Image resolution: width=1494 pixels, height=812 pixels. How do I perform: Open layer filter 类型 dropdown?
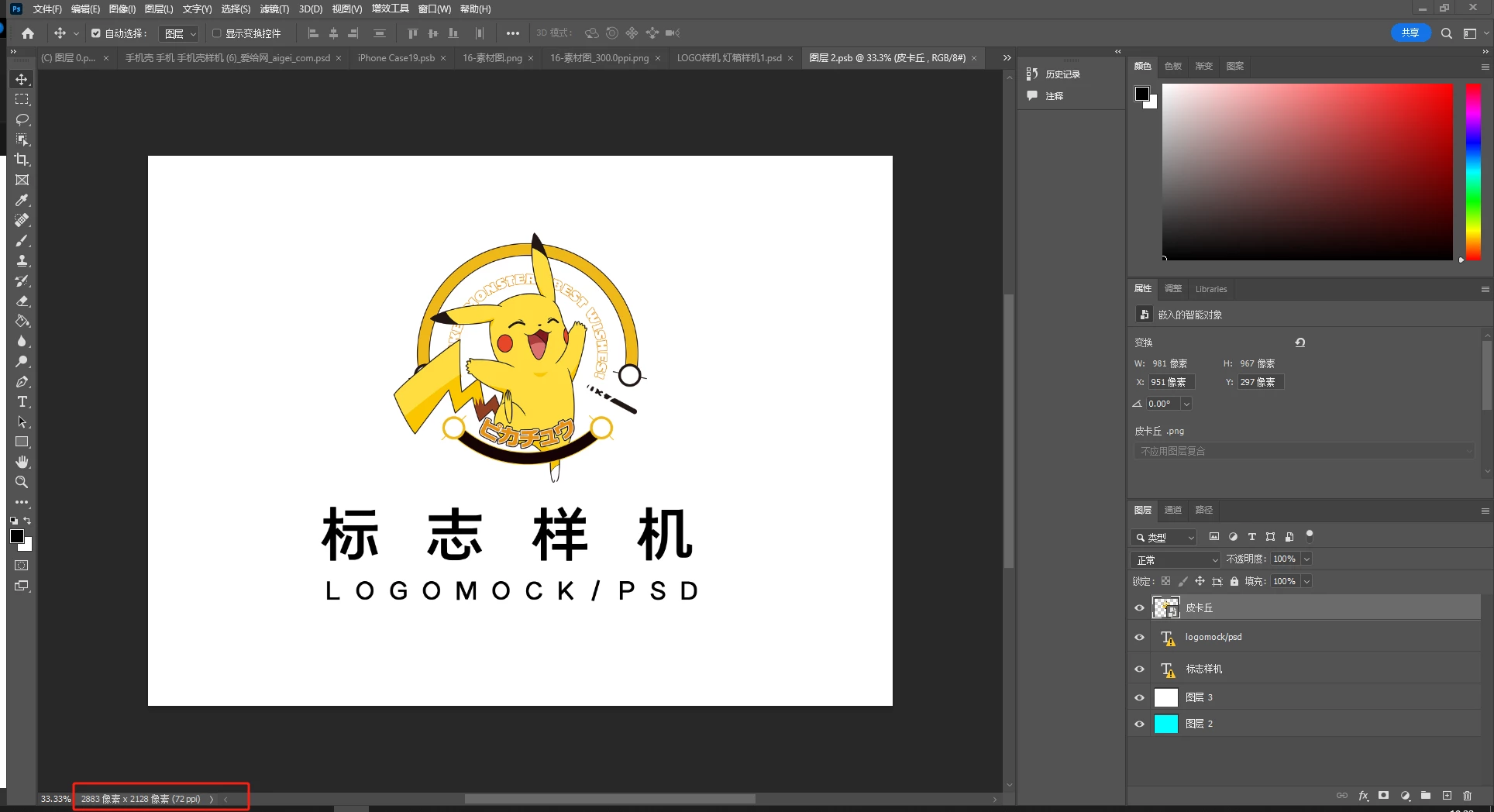tap(1164, 537)
